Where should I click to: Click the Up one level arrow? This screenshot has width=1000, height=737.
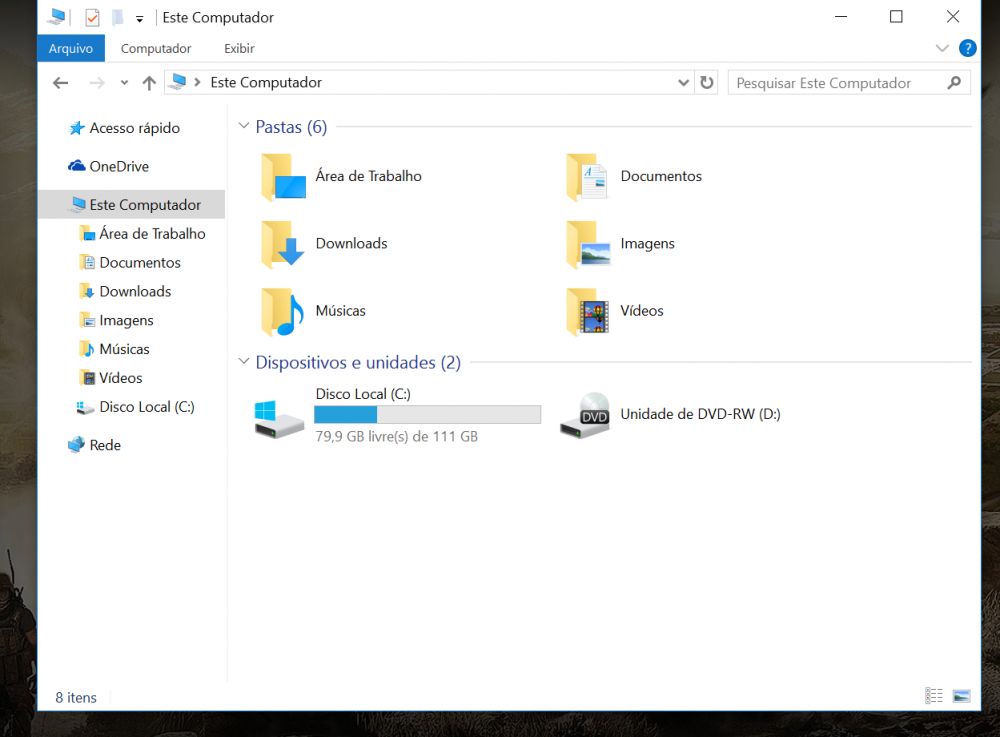149,83
